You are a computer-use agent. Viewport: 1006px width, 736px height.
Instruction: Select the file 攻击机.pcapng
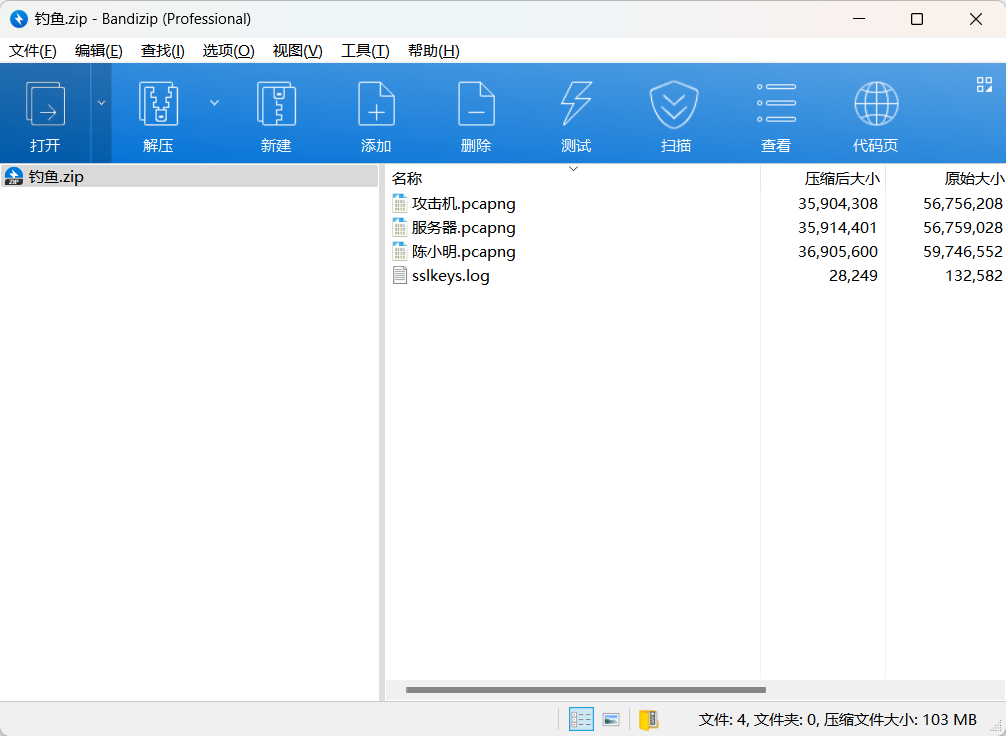463,204
